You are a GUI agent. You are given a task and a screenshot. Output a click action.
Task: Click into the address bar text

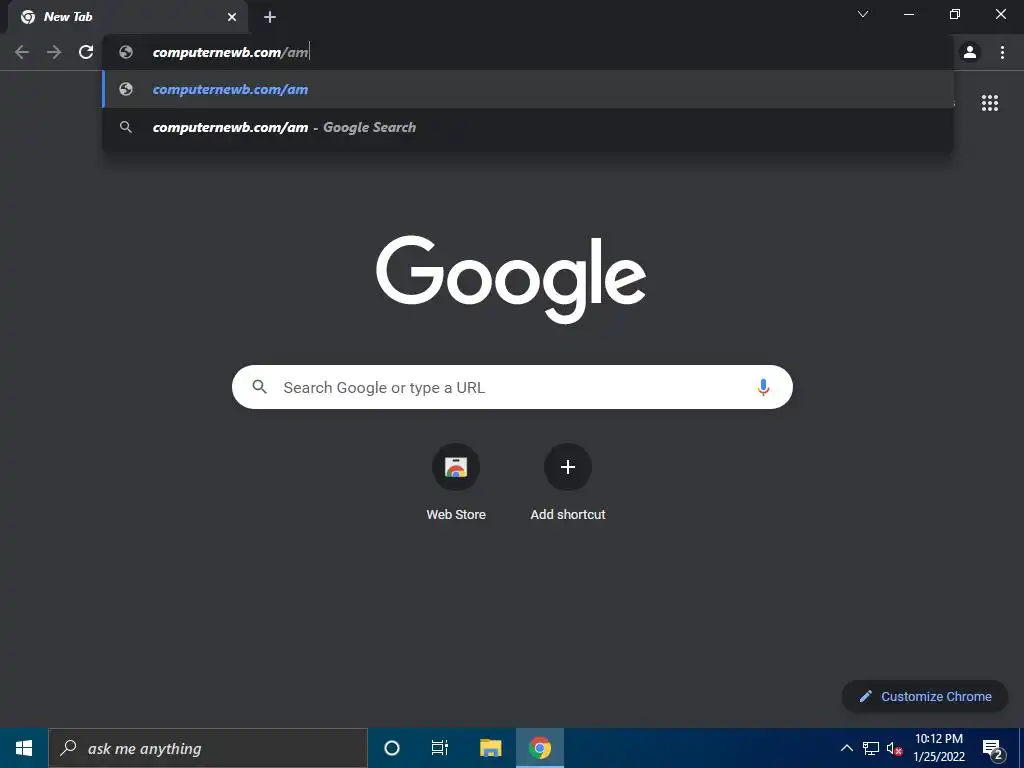pos(231,52)
